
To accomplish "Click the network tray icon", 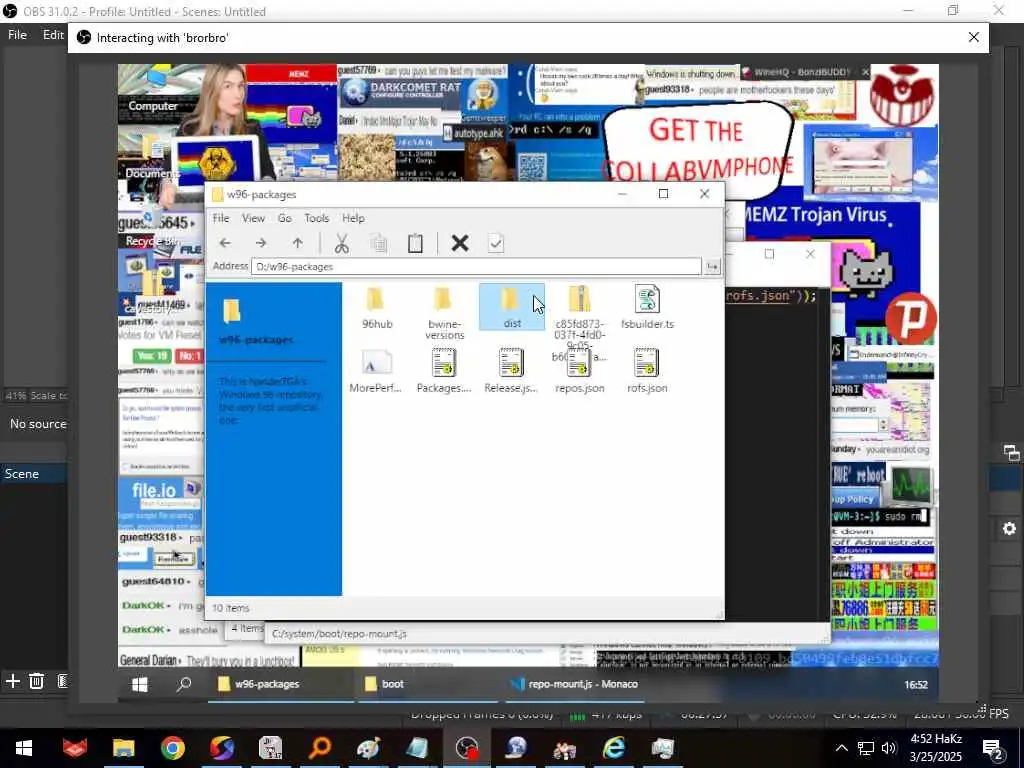I will click(866, 748).
